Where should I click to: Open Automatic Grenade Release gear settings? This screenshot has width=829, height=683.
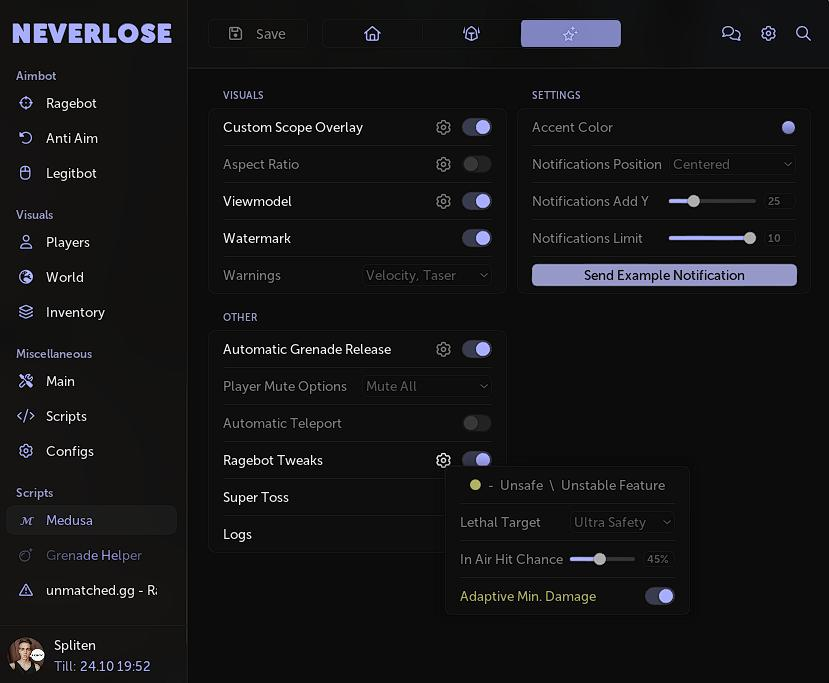(x=443, y=350)
